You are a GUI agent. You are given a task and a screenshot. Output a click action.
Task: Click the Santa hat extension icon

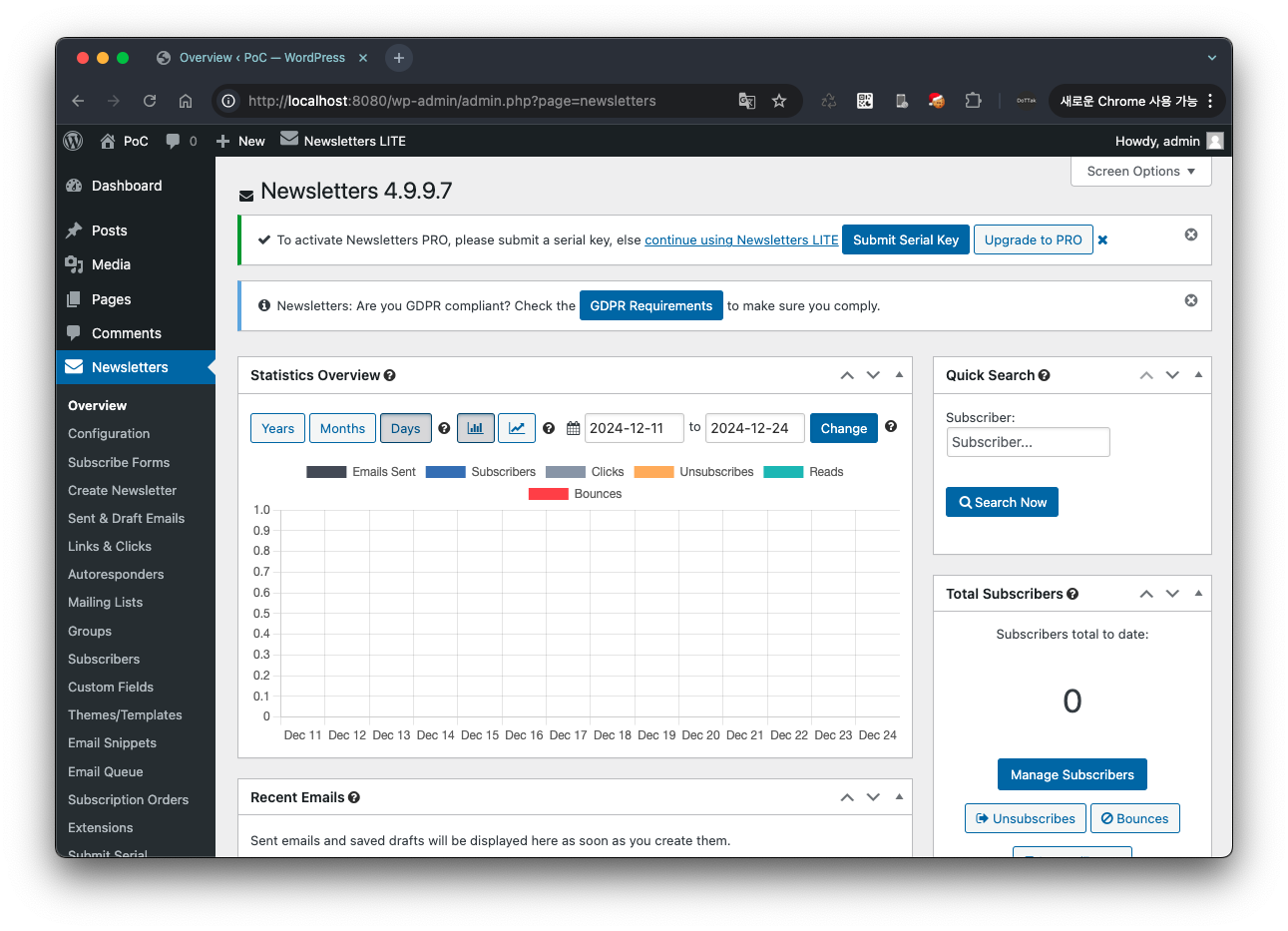[936, 101]
